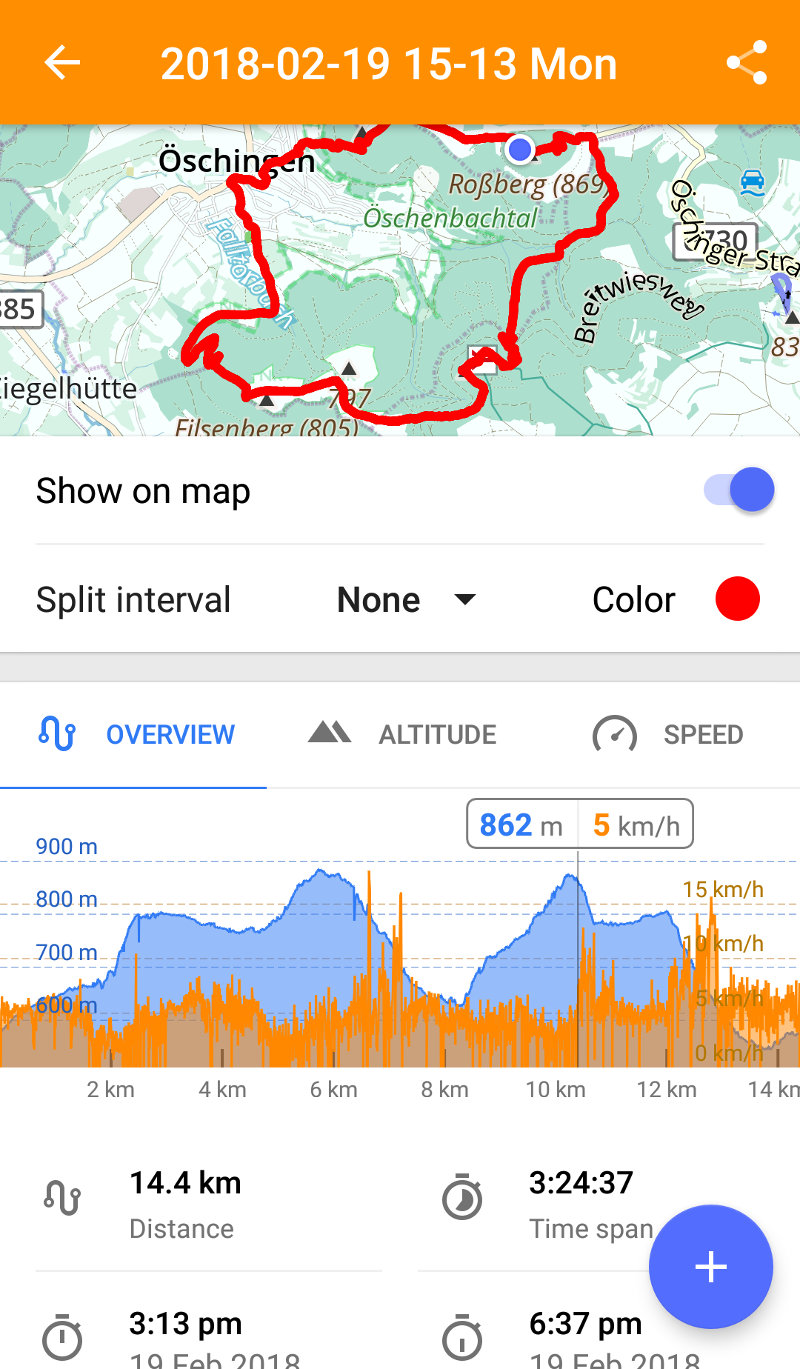Switch to the Speed tab
The height and width of the screenshot is (1369, 800).
[x=668, y=735]
